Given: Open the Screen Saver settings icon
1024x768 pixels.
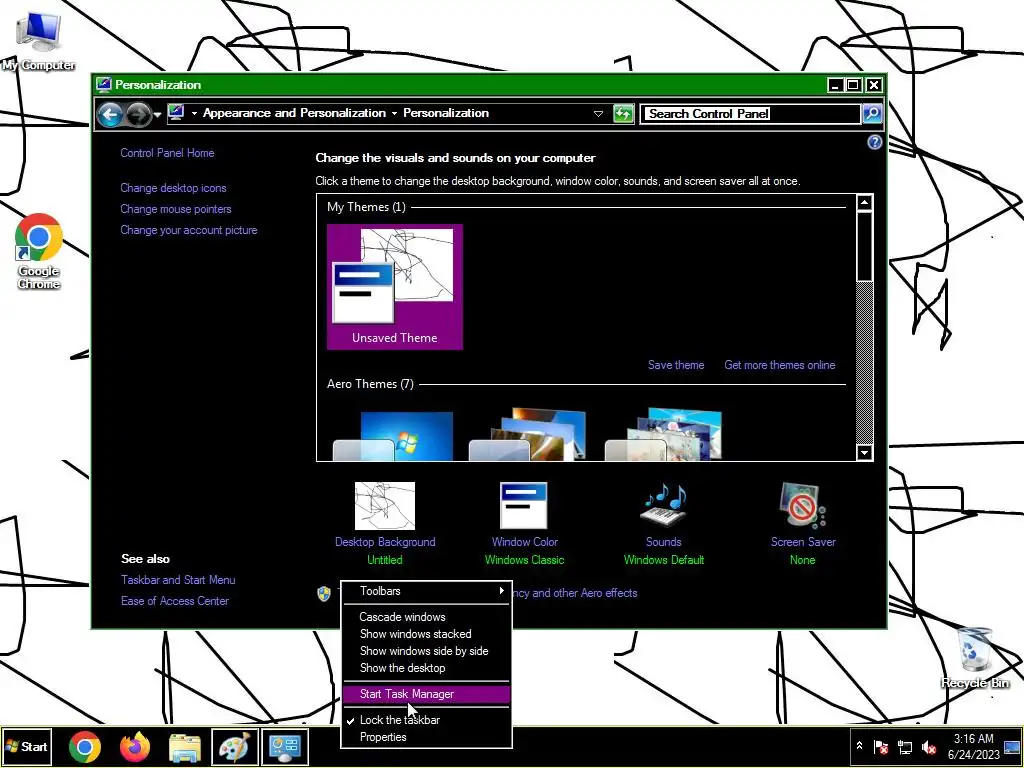Looking at the screenshot, I should click(803, 505).
